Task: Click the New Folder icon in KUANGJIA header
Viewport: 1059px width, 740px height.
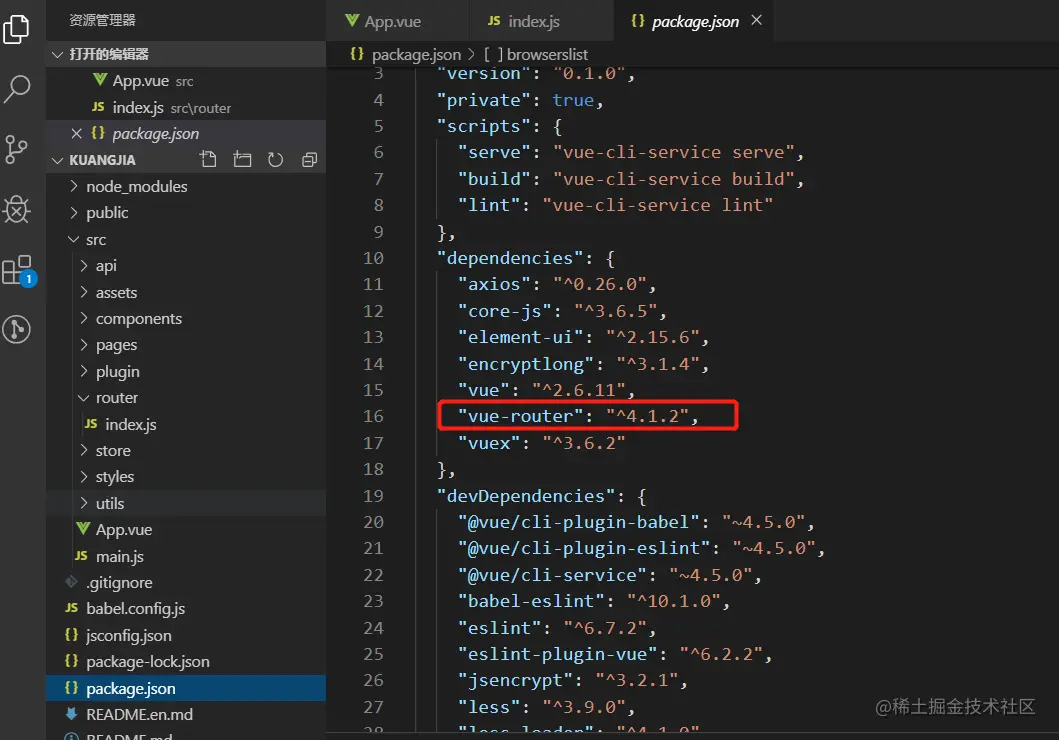Action: tap(242, 160)
